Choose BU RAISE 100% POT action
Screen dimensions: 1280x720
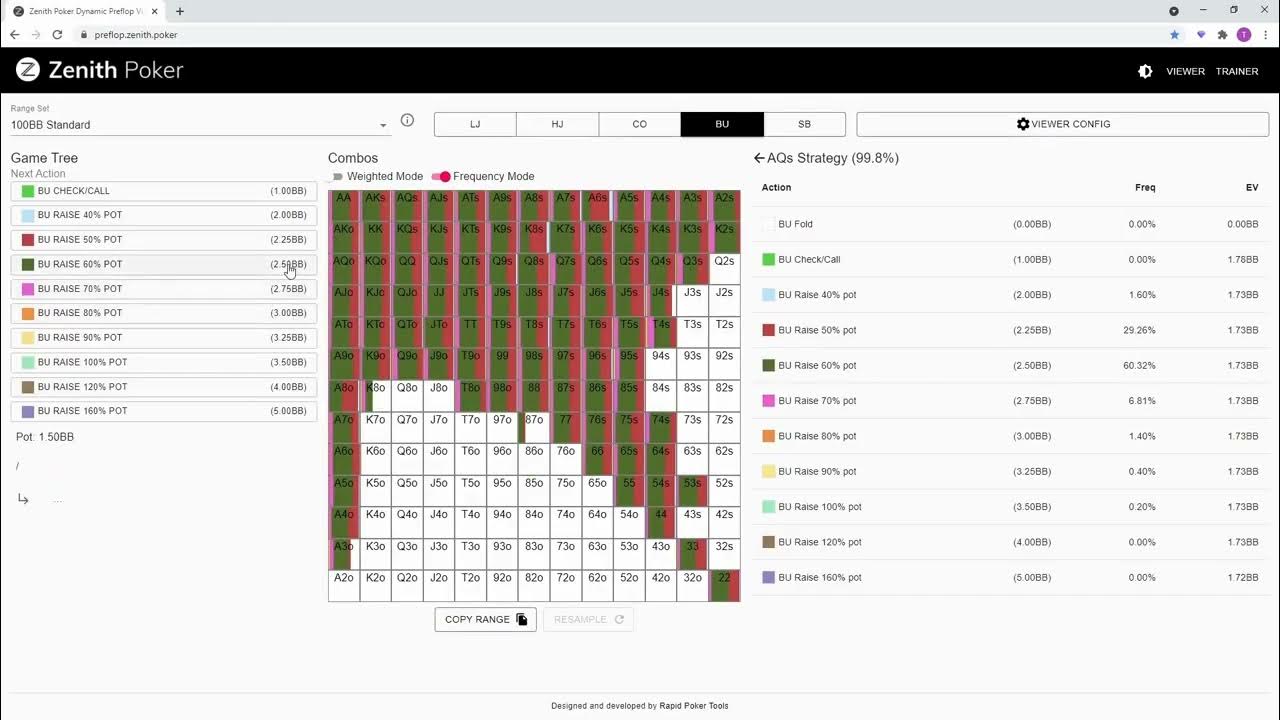[164, 362]
